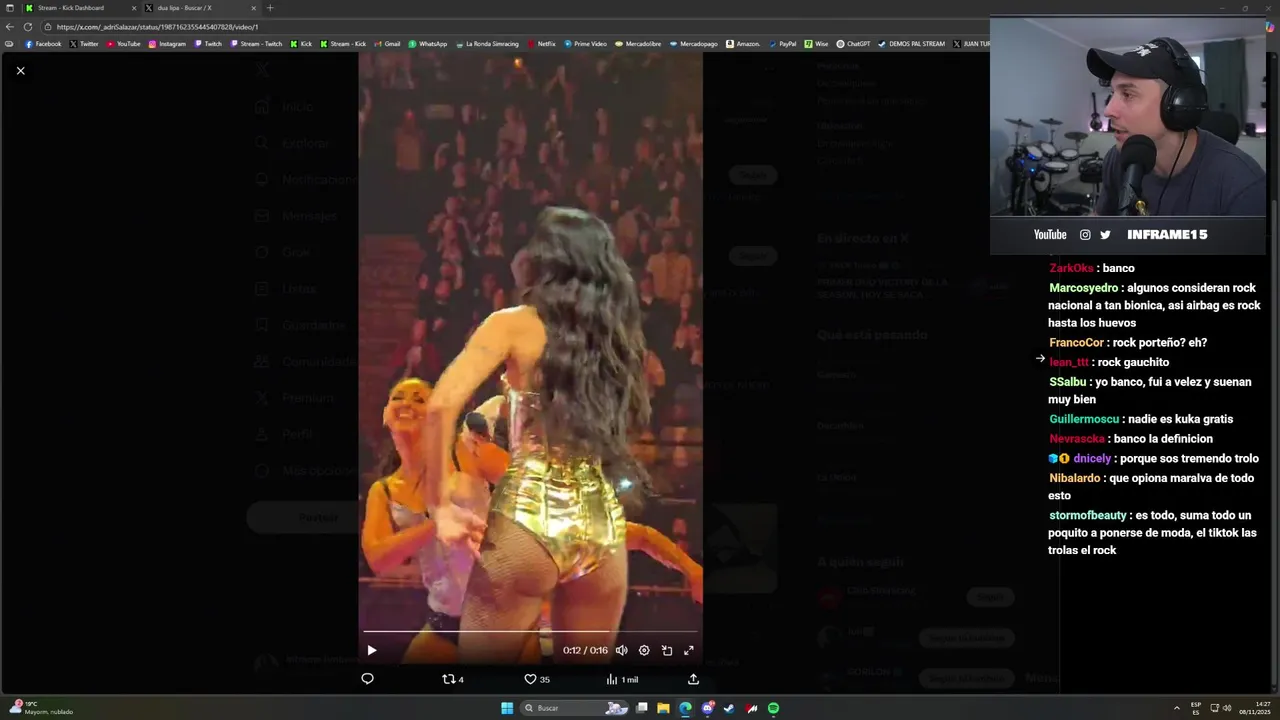Reload the current page
Viewport: 1280px width, 720px height.
27,27
